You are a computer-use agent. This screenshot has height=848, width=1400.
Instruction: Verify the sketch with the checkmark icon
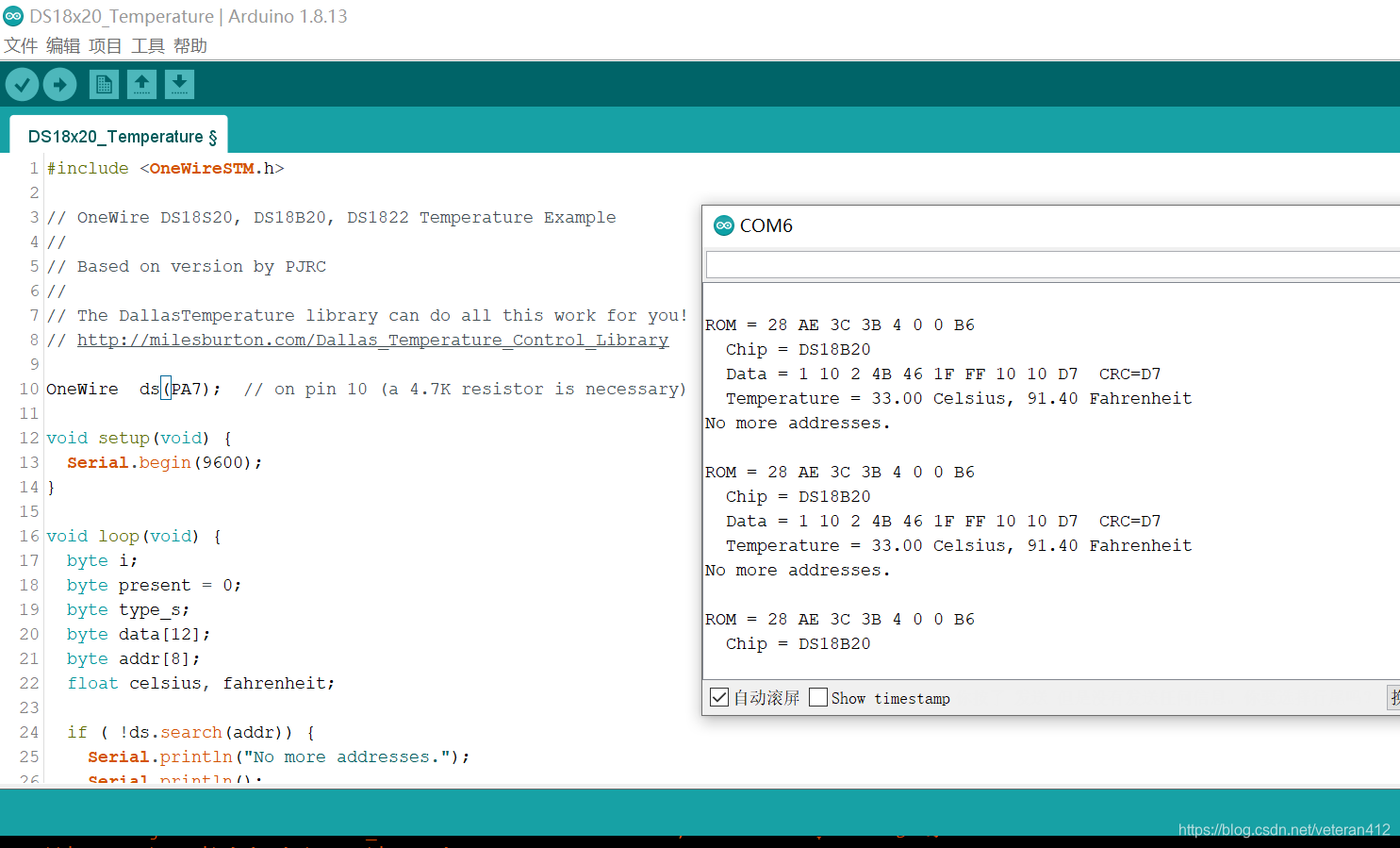[22, 84]
